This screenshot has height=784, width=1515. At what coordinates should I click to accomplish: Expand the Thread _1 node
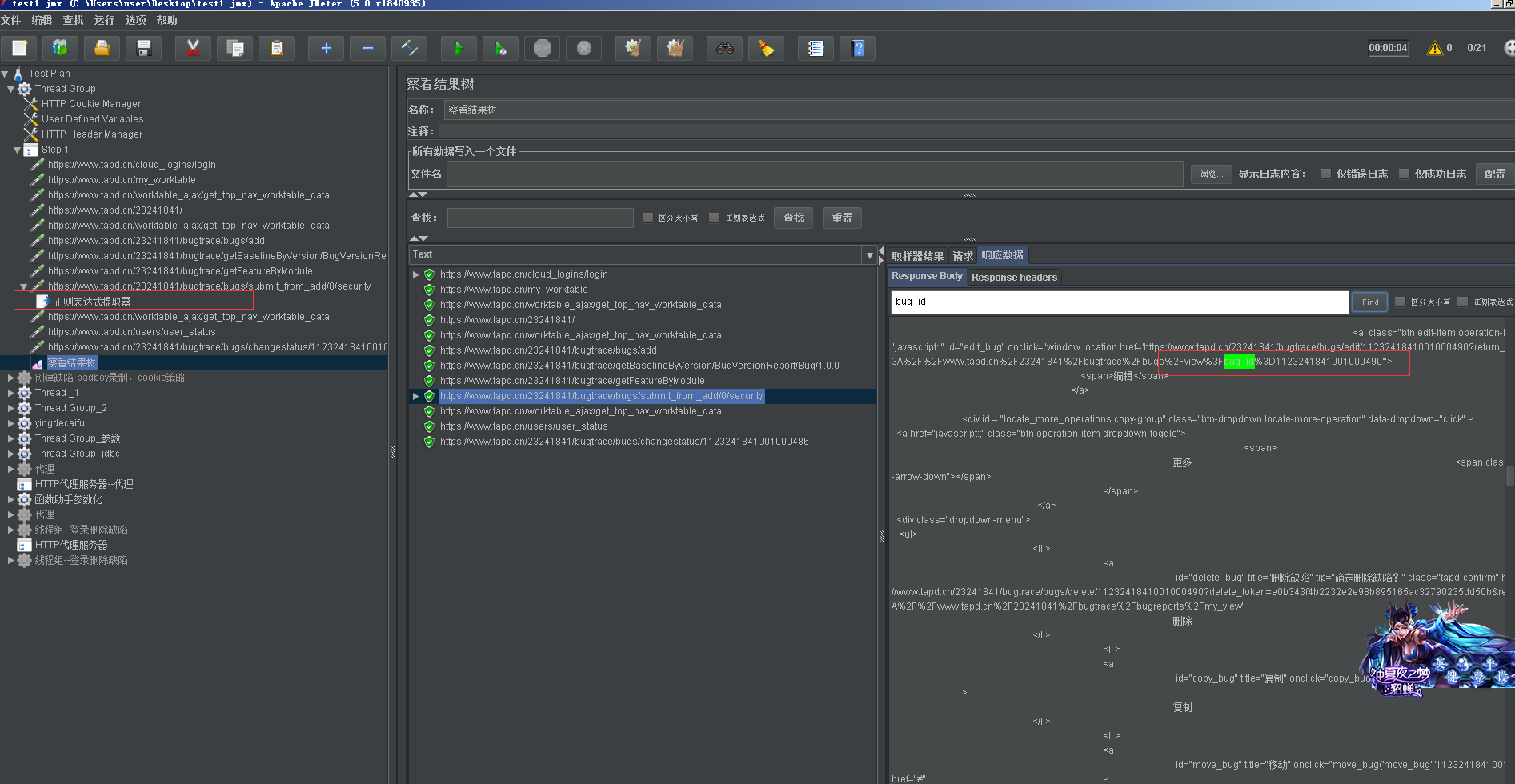(11, 393)
